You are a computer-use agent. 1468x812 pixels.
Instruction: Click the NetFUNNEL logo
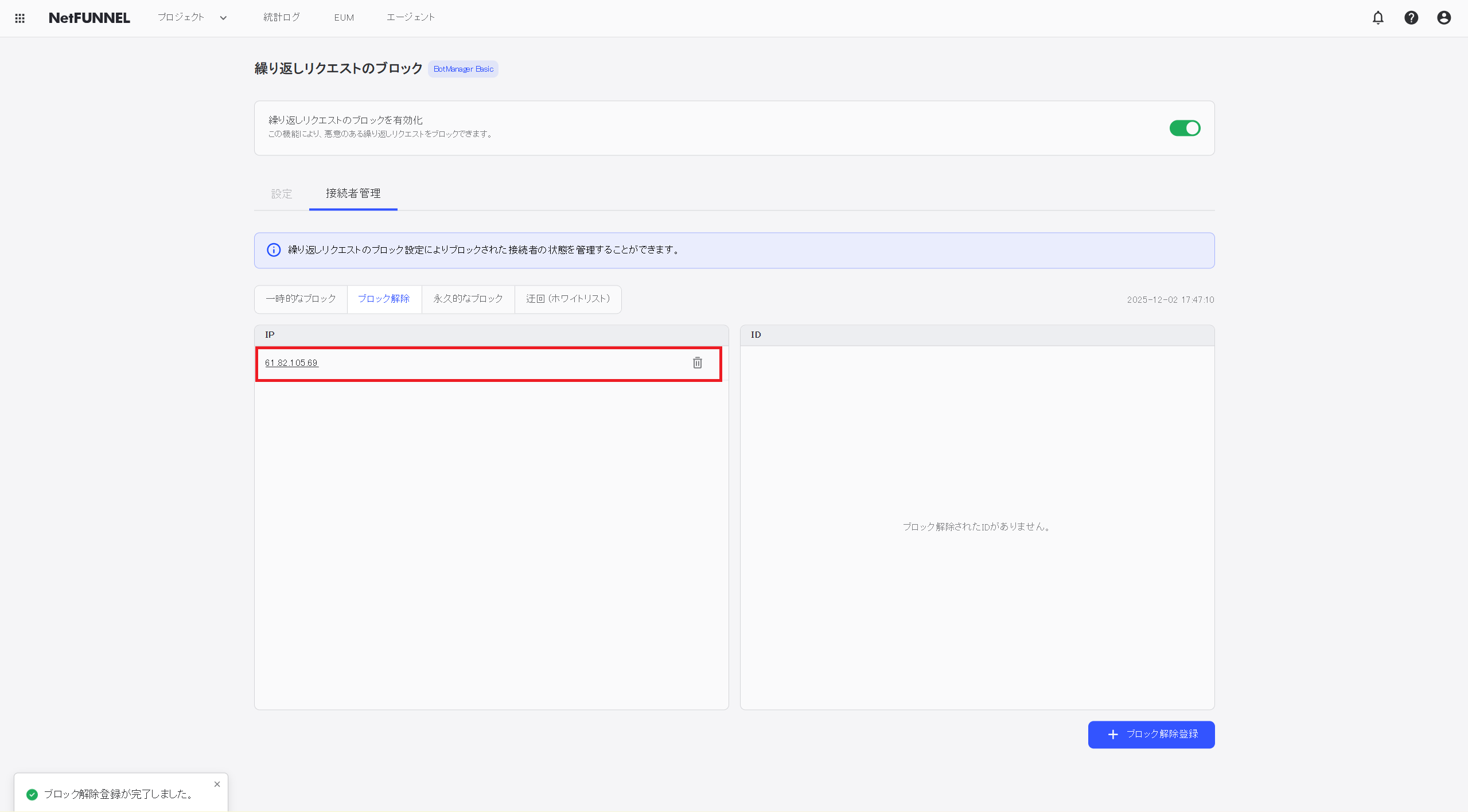point(89,18)
